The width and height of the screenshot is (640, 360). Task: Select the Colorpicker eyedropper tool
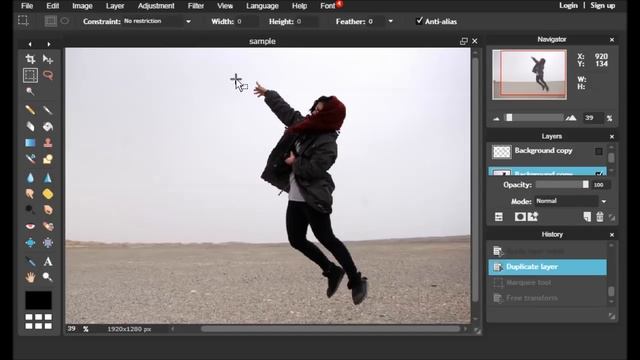[30, 261]
